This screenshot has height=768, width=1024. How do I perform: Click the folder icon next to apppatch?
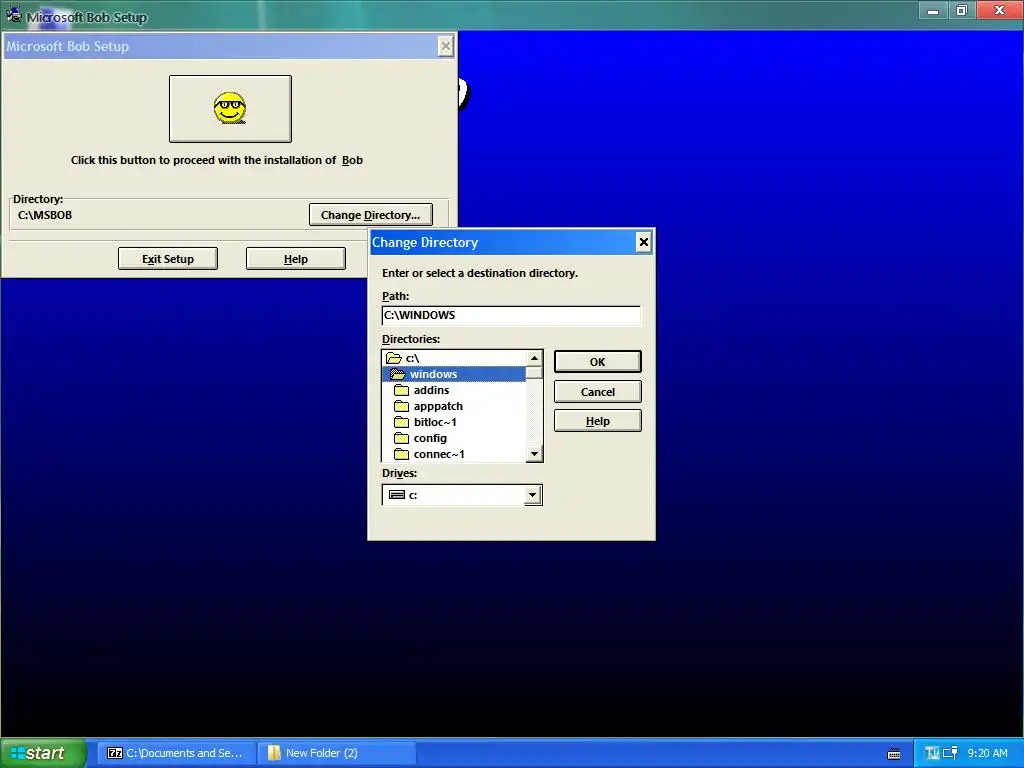pyautogui.click(x=402, y=406)
